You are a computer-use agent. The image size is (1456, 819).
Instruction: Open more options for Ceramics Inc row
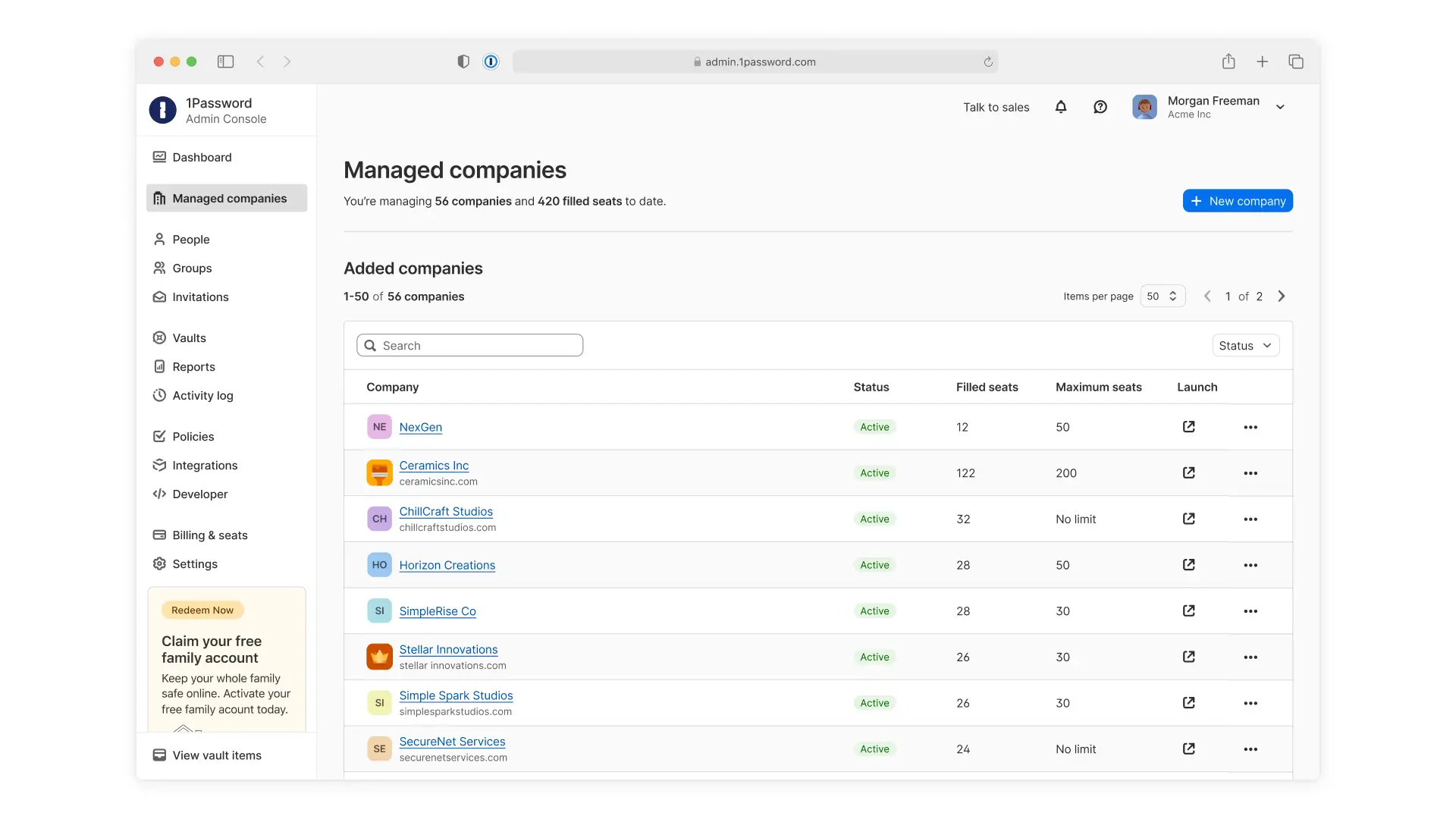(1250, 473)
